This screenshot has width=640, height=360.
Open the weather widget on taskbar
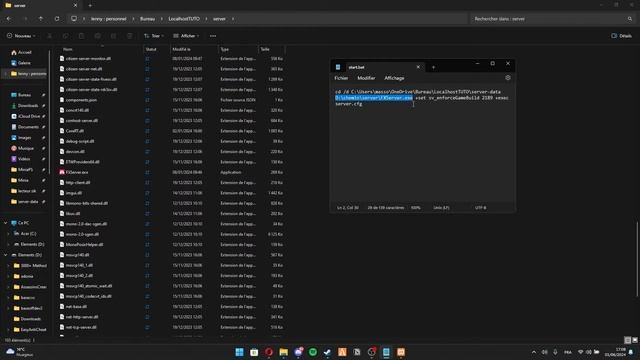[20, 352]
